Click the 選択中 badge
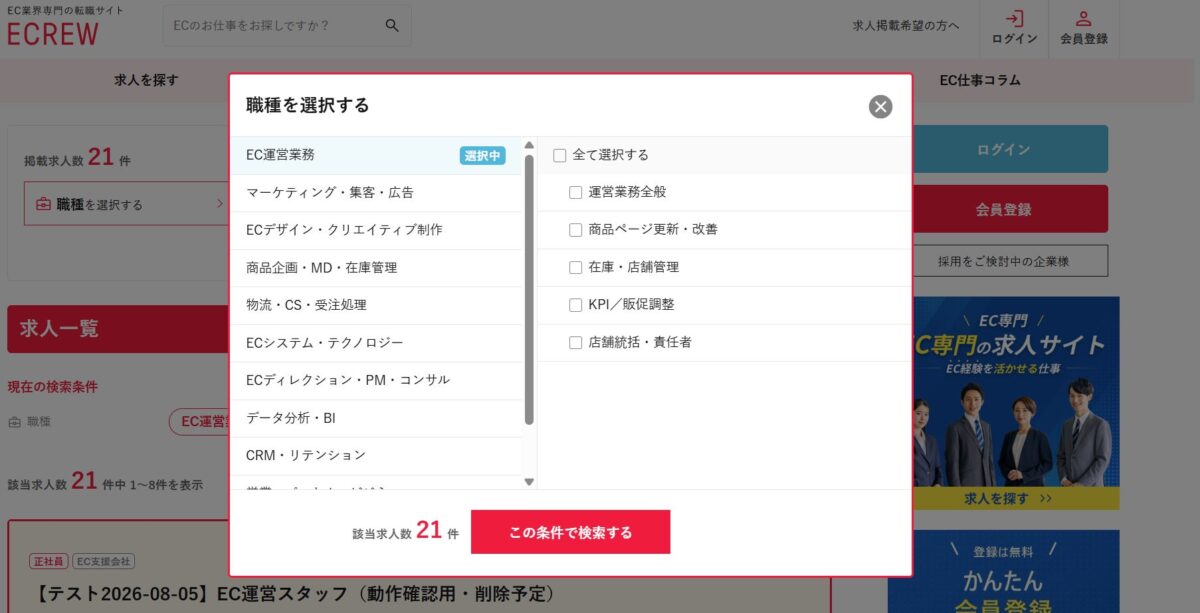1200x613 pixels. point(482,155)
